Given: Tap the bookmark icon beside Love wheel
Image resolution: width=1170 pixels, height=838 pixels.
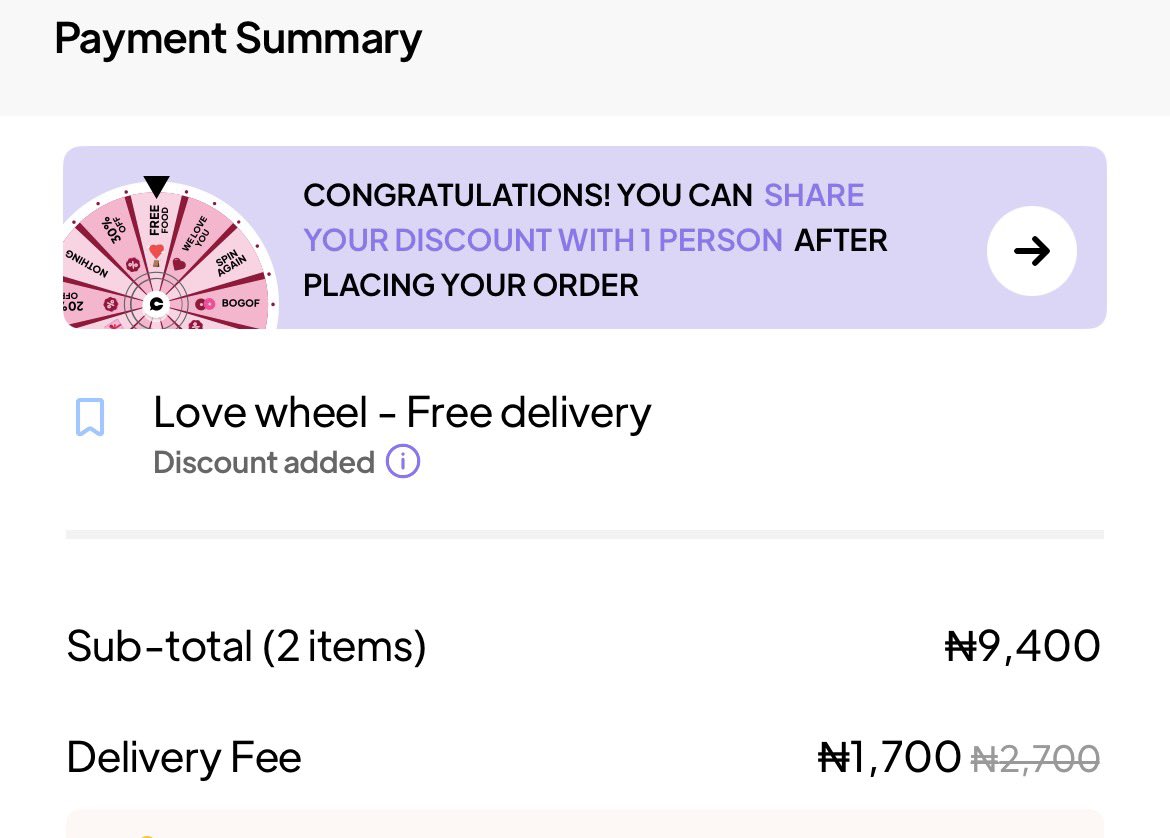Looking at the screenshot, I should point(90,417).
